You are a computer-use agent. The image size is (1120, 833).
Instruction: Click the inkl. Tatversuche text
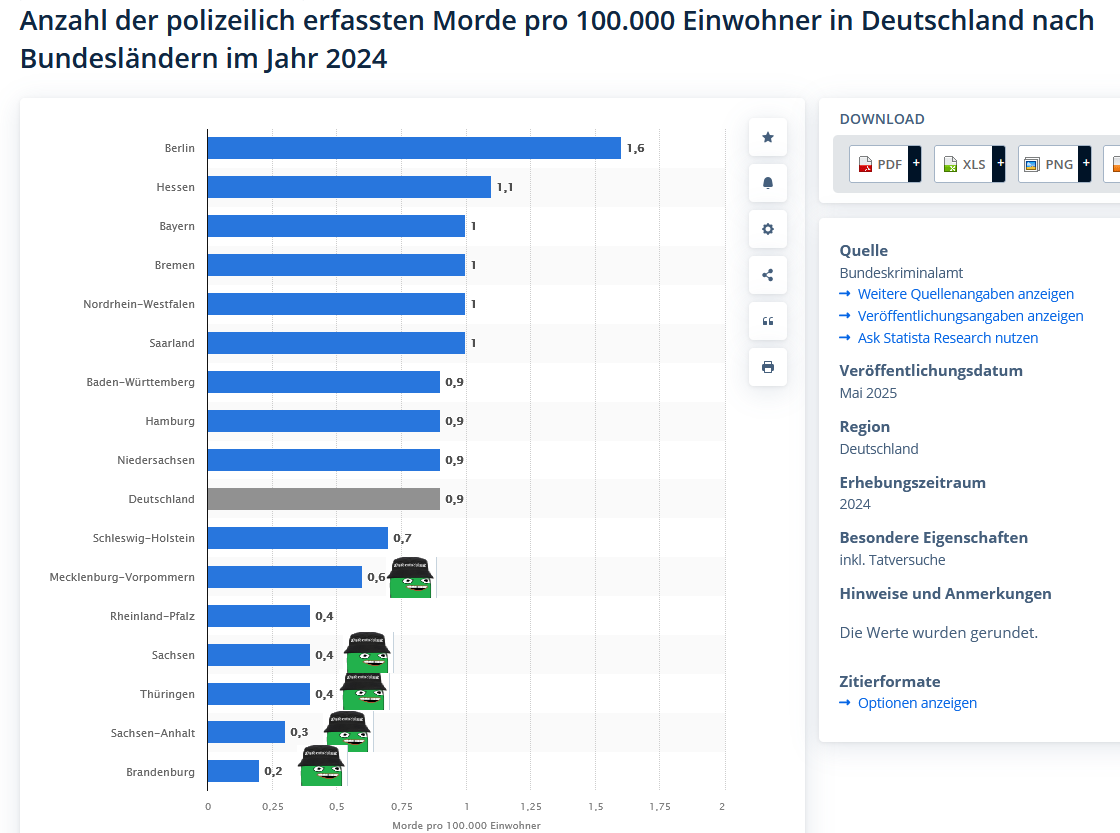click(x=892, y=560)
